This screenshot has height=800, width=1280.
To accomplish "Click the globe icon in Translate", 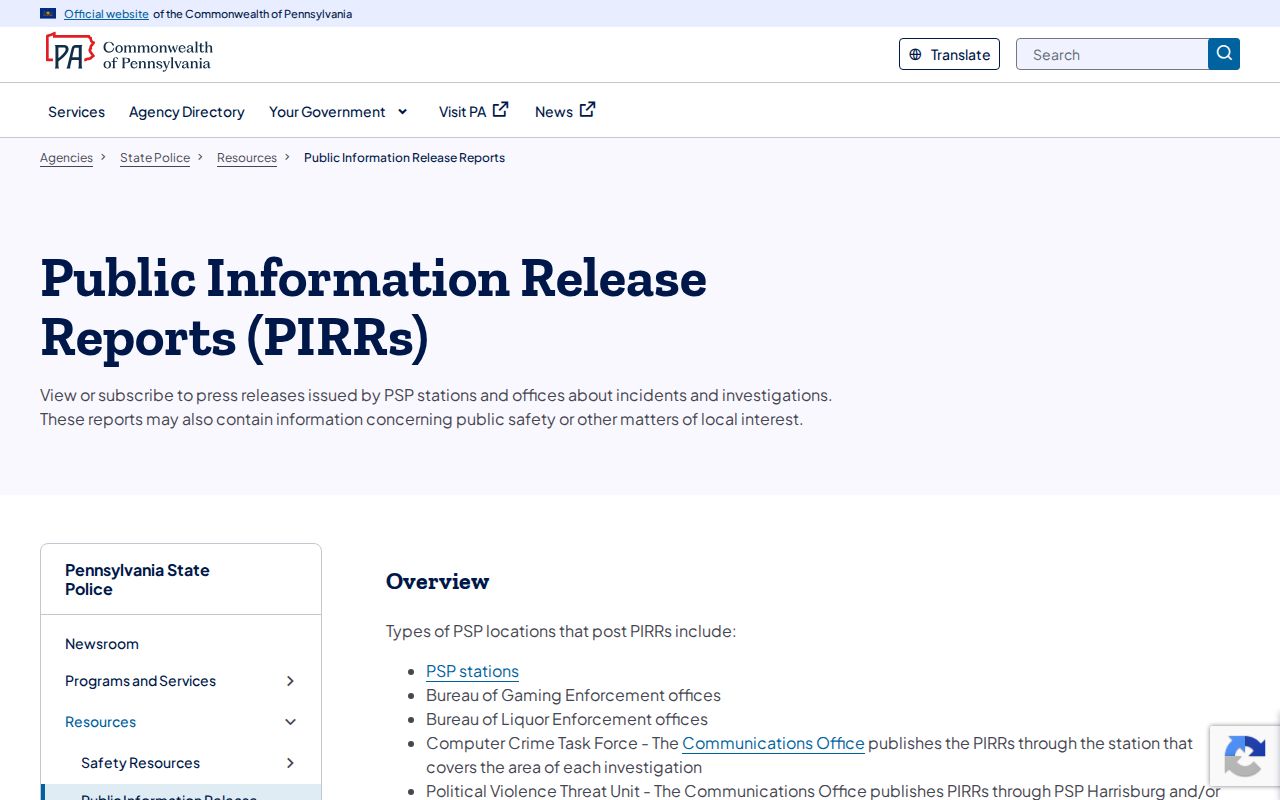I will click(915, 55).
